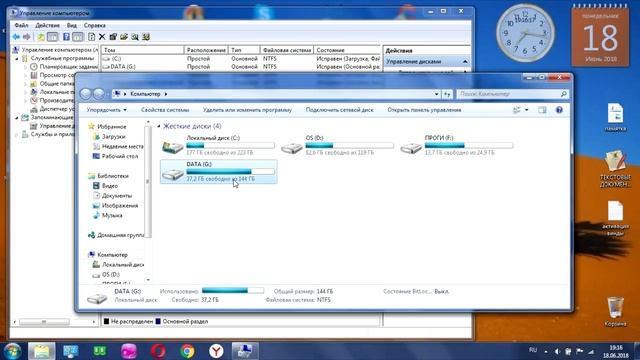The width and height of the screenshot is (640, 360).
Task: Select the (C:) row in Disk Management list
Action: tap(241, 58)
